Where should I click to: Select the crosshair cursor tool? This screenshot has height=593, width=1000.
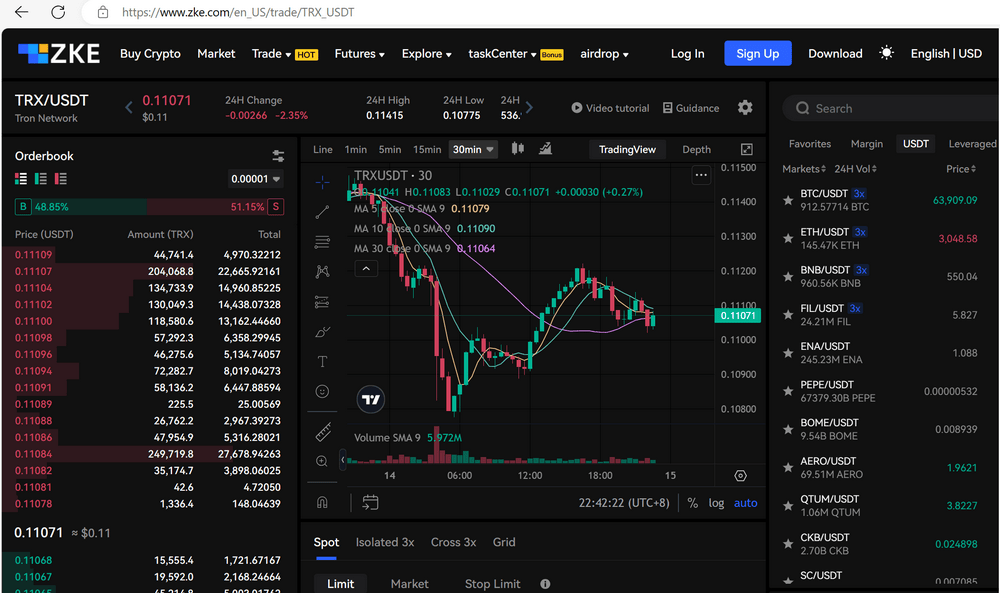coord(323,183)
